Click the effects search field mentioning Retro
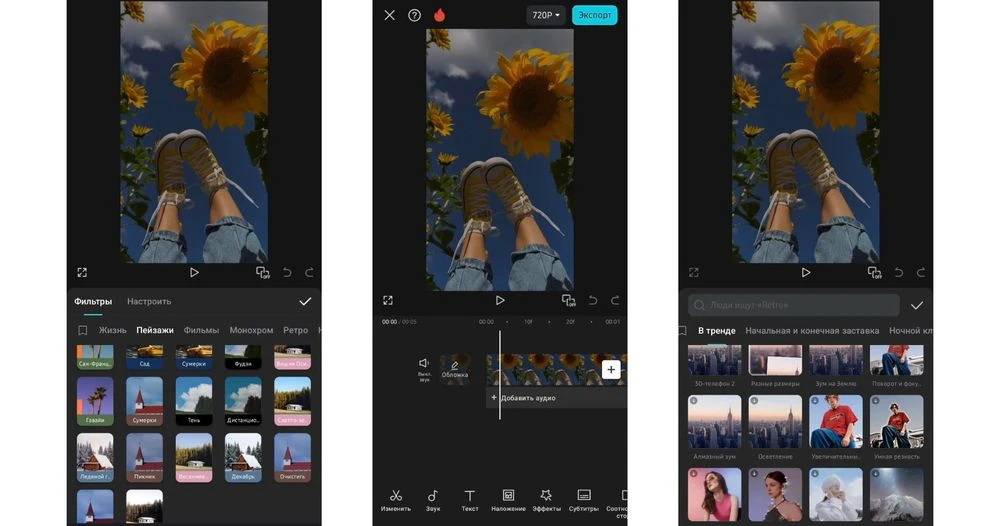 tap(794, 305)
